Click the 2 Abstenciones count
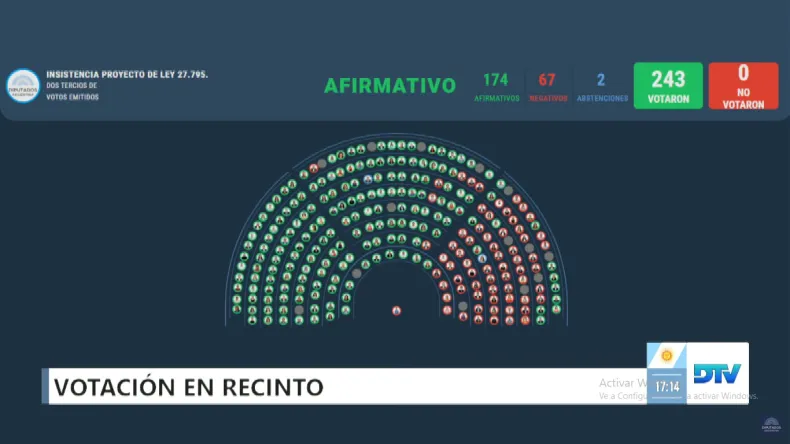This screenshot has height=444, width=790. pyautogui.click(x=601, y=80)
